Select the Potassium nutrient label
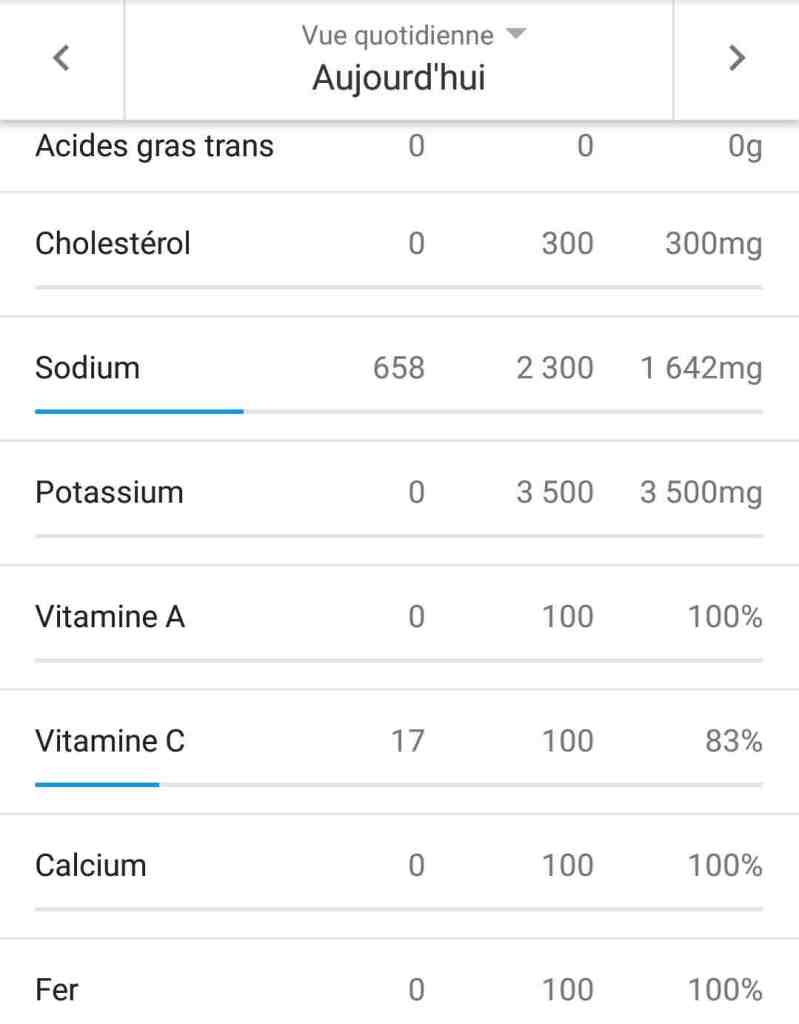 109,492
